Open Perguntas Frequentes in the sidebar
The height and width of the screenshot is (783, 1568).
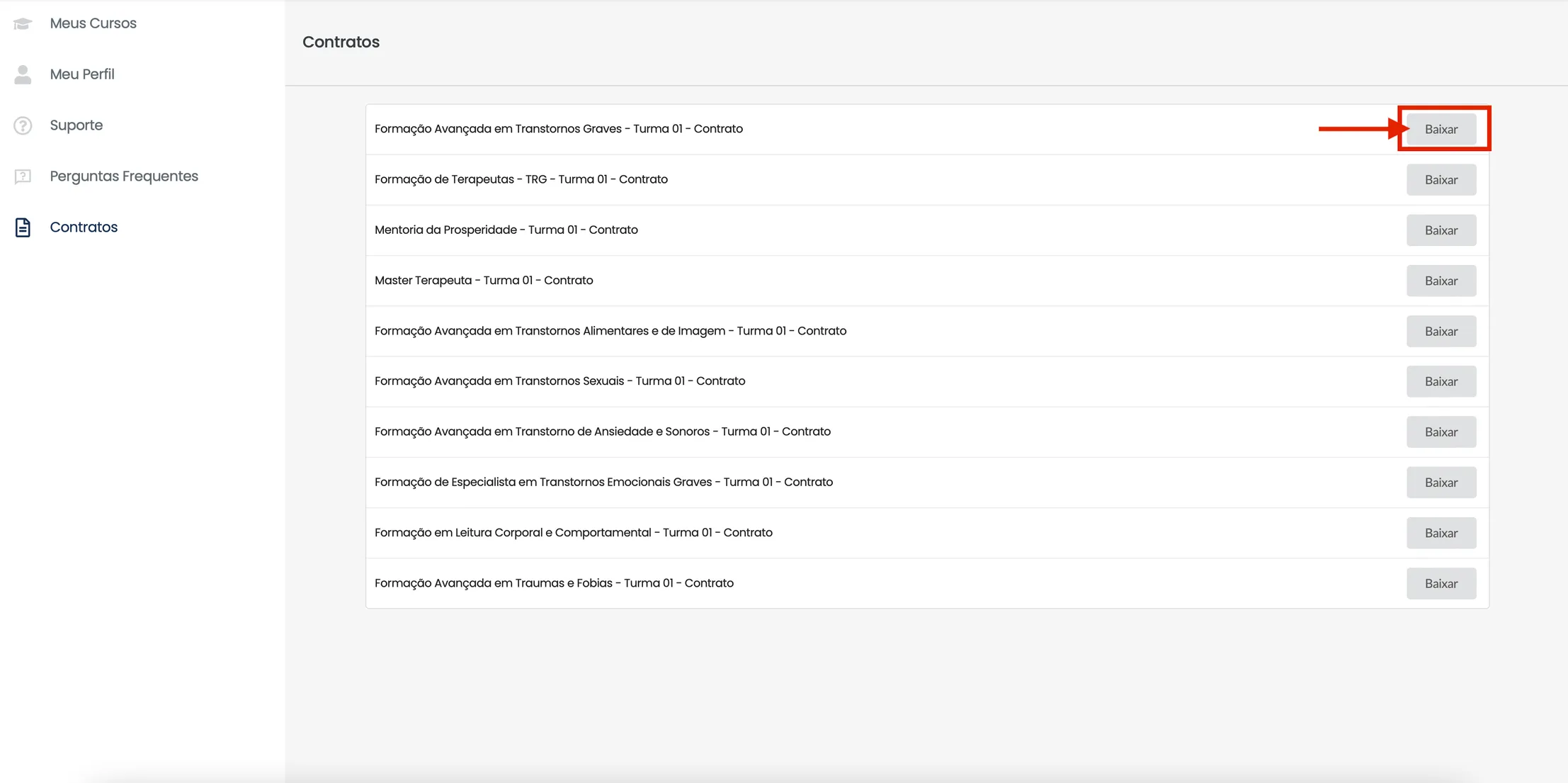click(124, 176)
